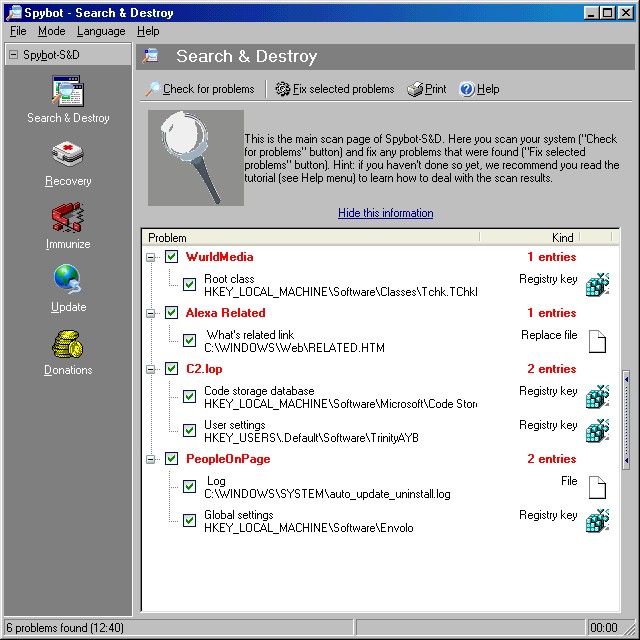The width and height of the screenshot is (640, 640).
Task: Click the printer icon of Print
Action: [415, 89]
